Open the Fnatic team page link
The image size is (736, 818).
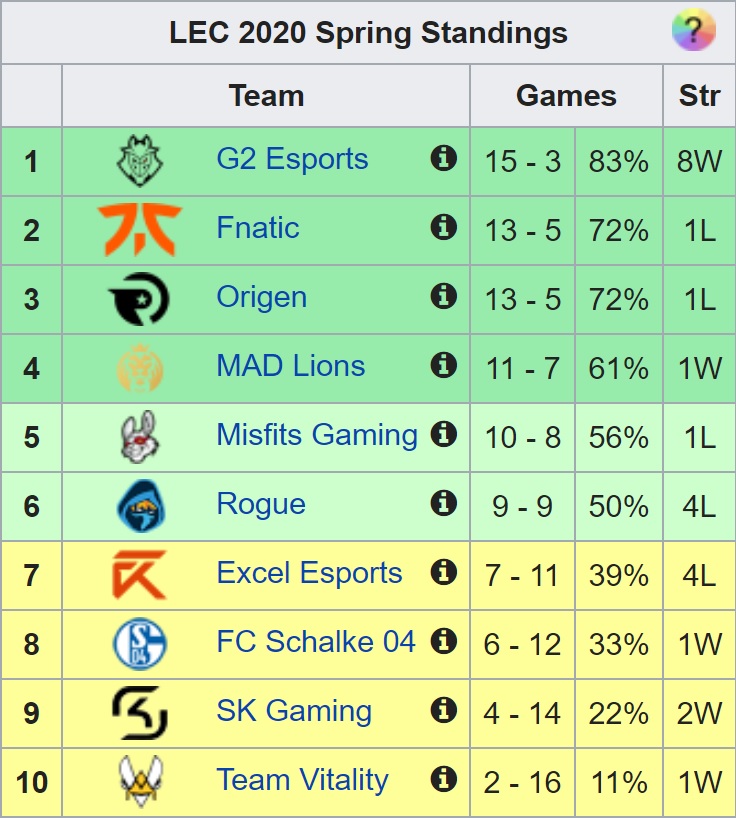pyautogui.click(x=258, y=227)
